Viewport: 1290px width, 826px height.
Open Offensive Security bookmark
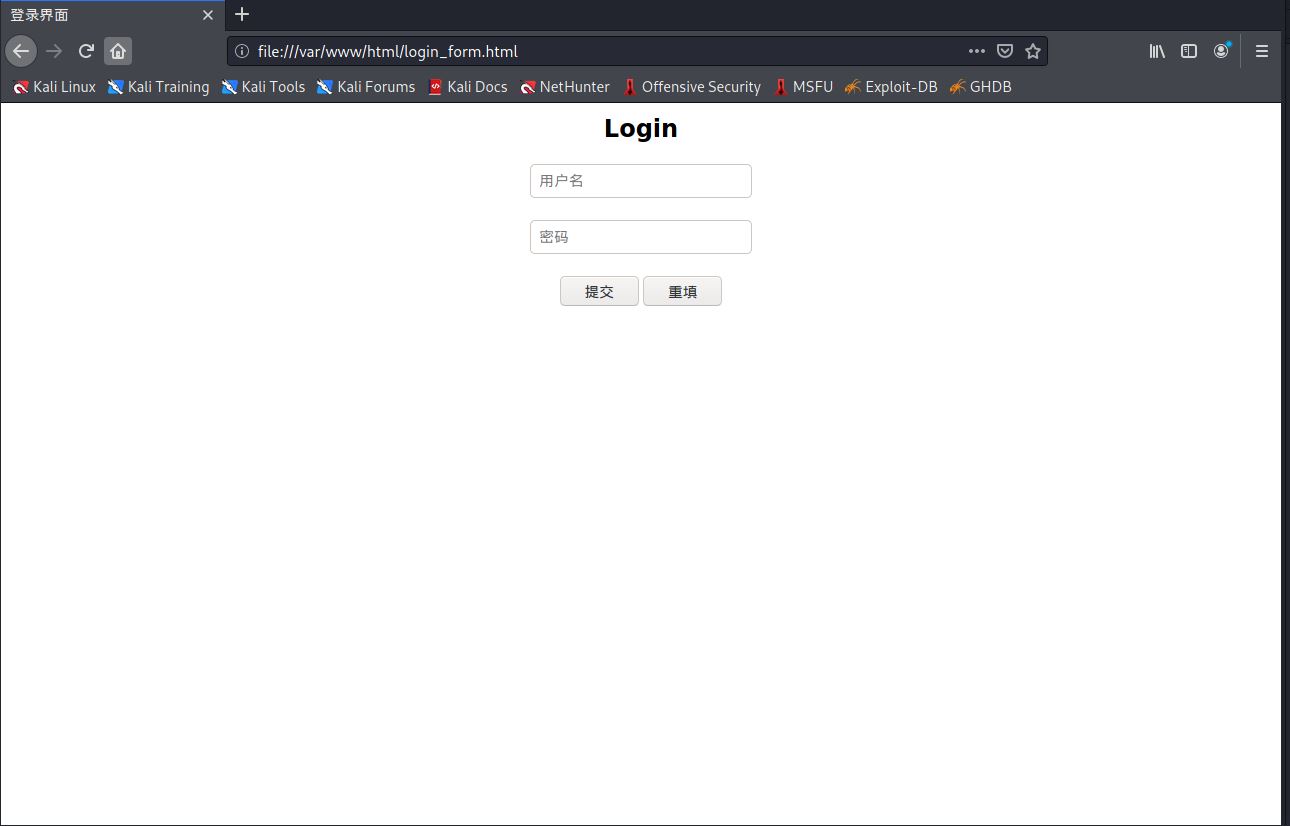click(x=691, y=87)
